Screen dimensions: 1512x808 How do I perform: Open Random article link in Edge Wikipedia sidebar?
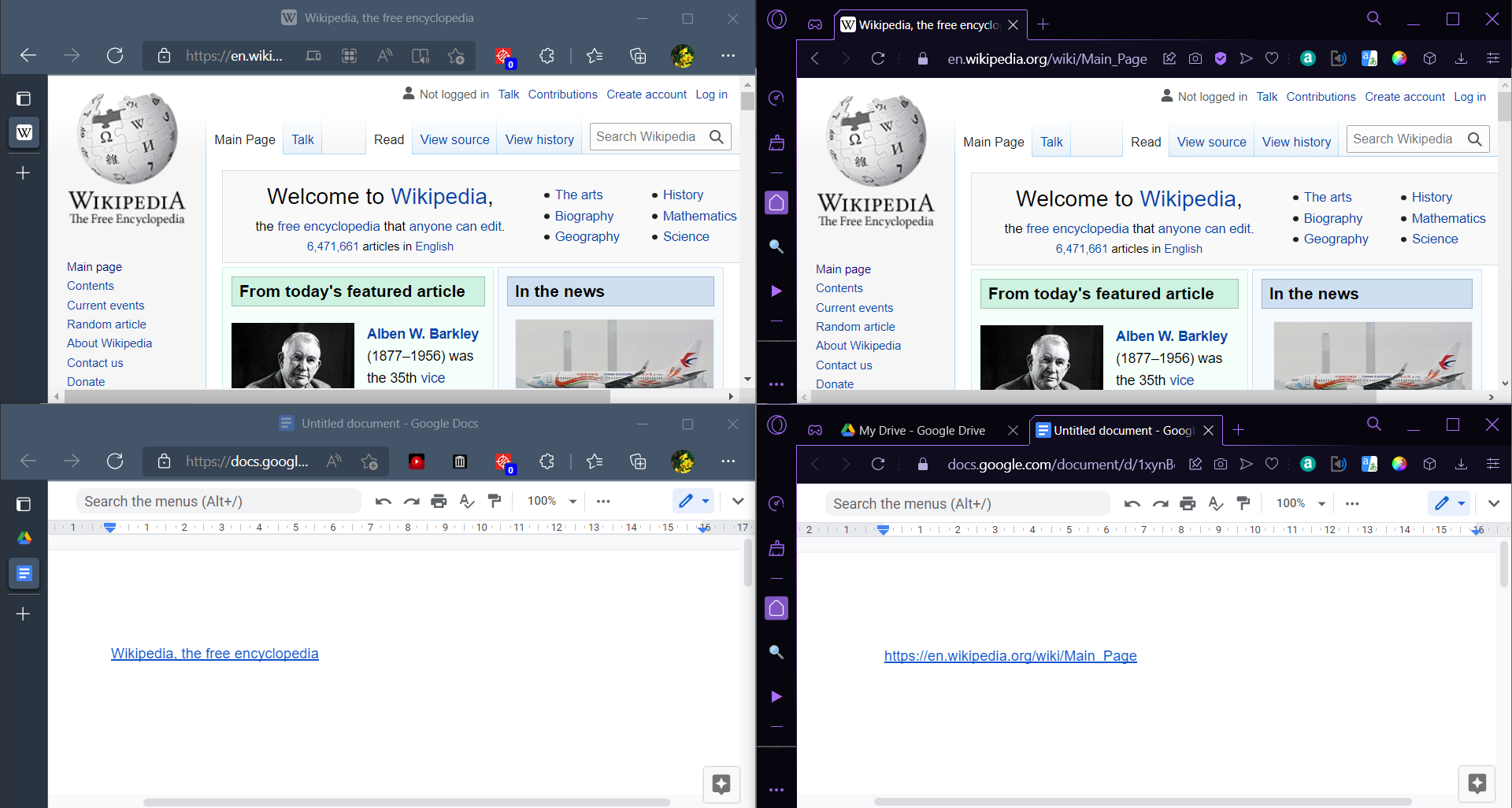coord(106,324)
